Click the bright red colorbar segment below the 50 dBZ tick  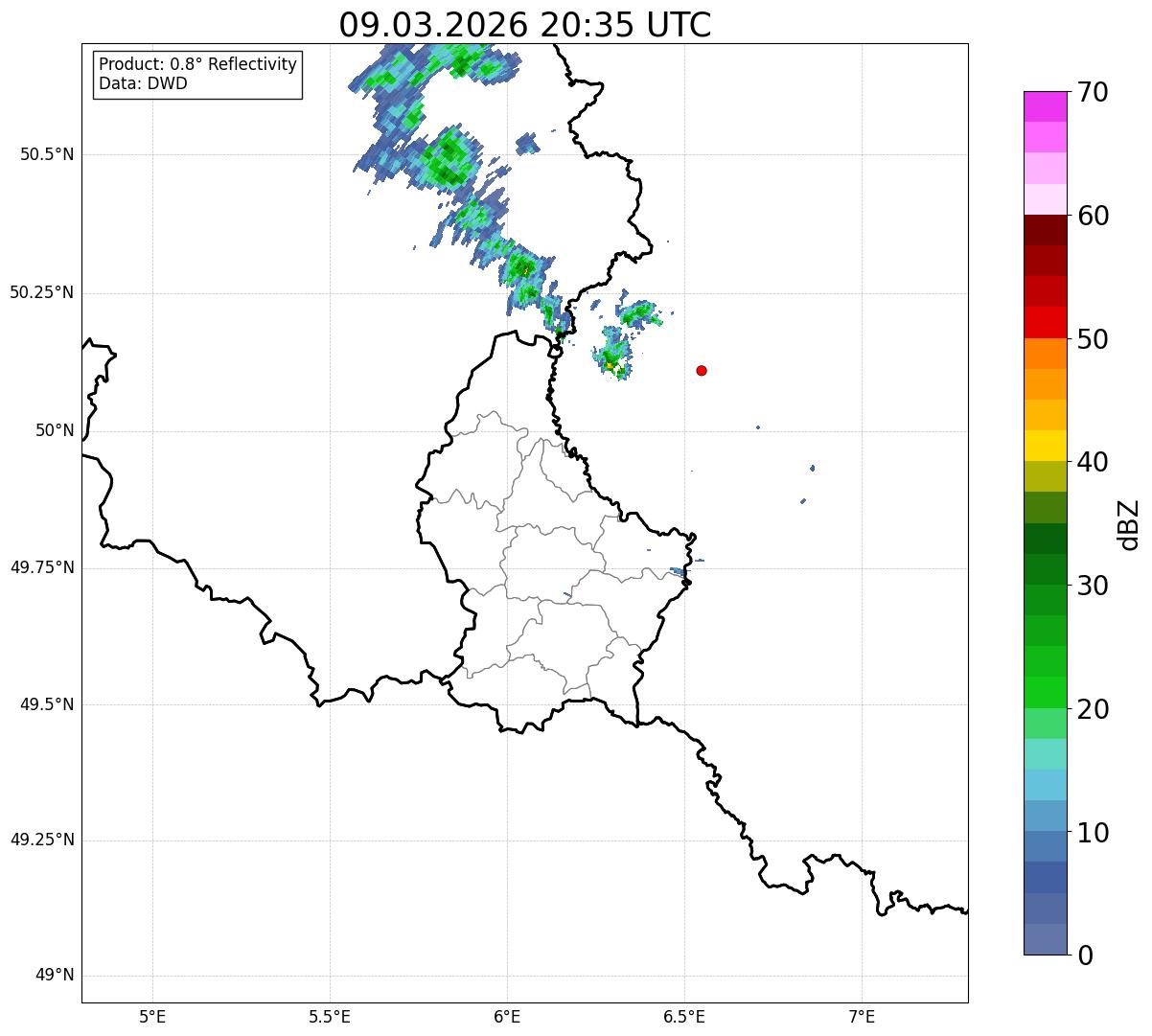(x=1045, y=323)
